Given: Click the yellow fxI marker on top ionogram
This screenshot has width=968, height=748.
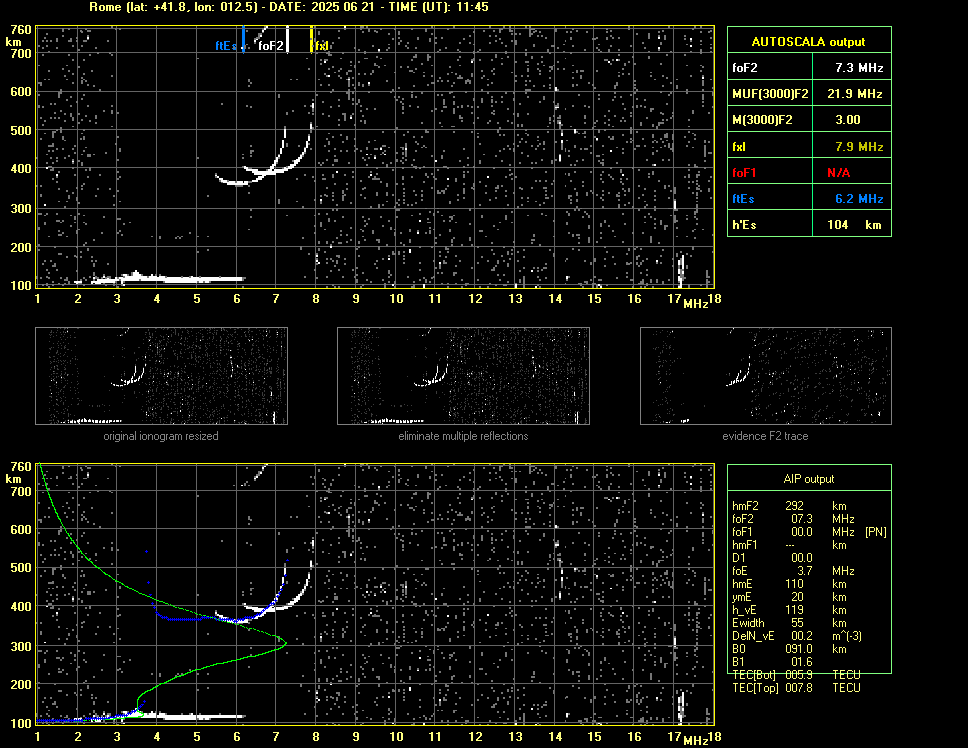Looking at the screenshot, I should pos(311,39).
